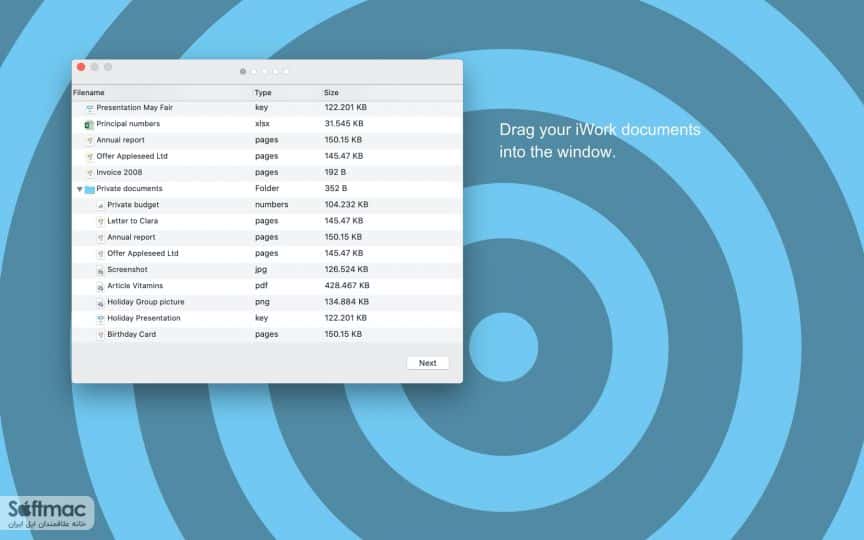Click the Pages icon beside Letter to Clara
Screen dimensions: 864x540
point(100,222)
